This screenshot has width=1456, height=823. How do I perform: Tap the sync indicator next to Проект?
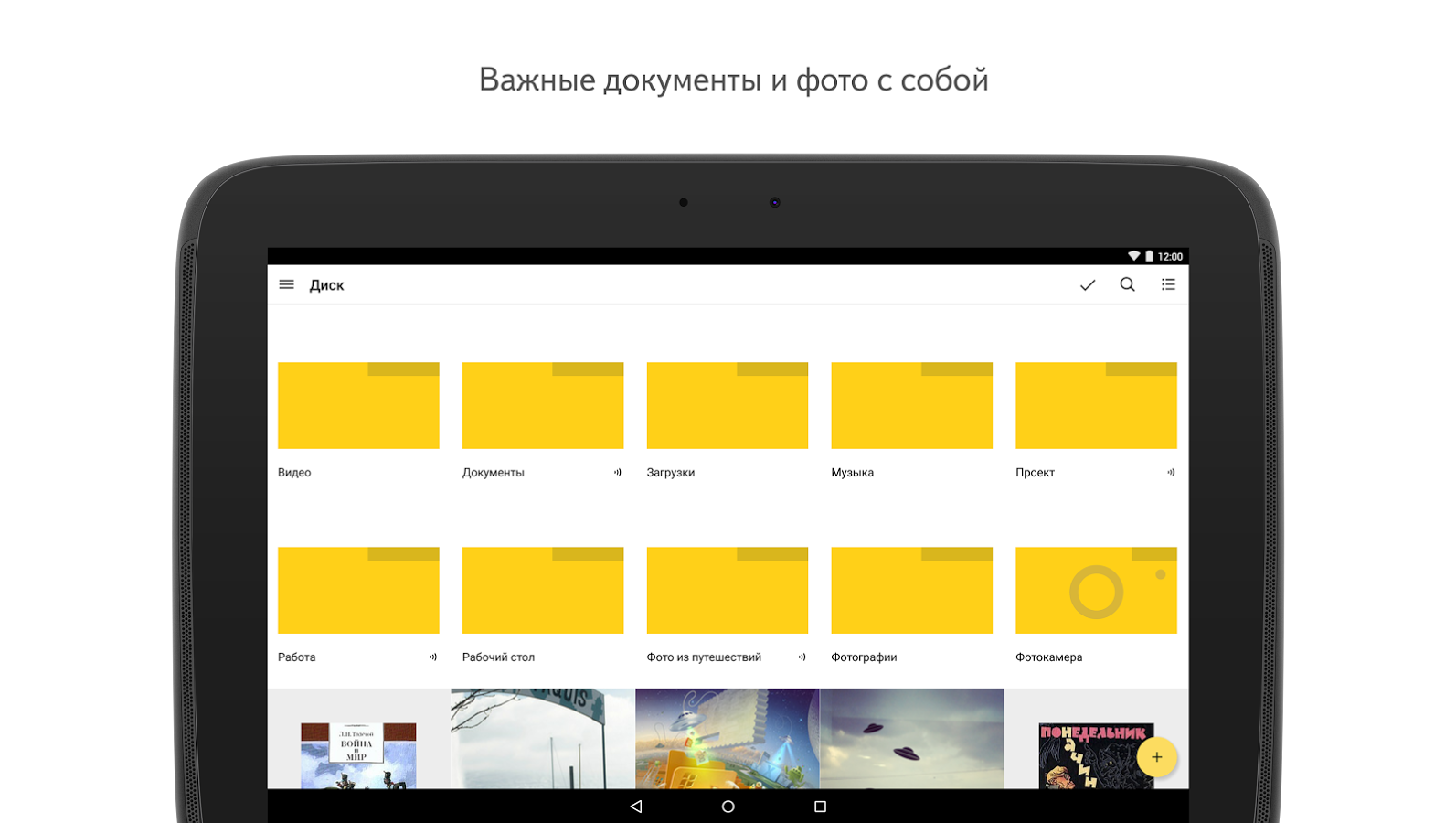tap(1171, 473)
